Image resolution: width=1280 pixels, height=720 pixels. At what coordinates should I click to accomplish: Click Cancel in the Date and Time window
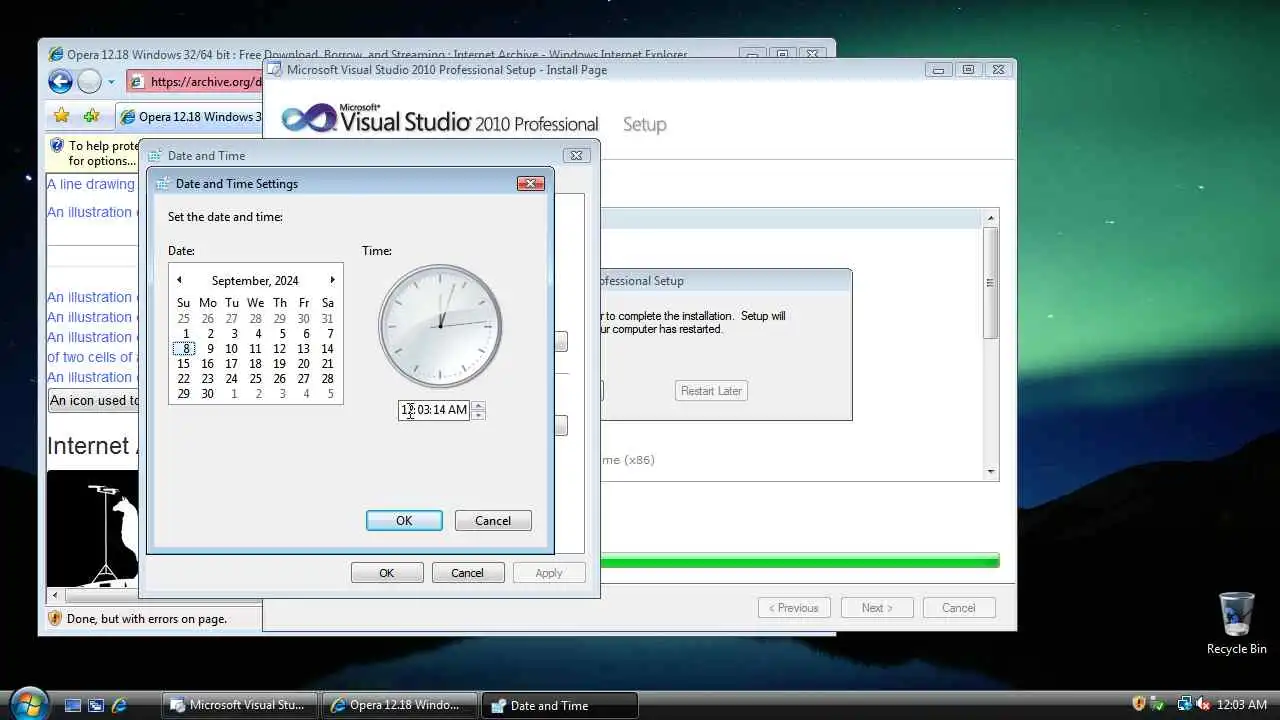(467, 573)
